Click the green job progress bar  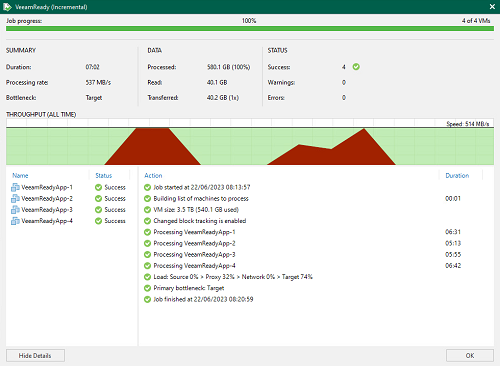point(250,29)
